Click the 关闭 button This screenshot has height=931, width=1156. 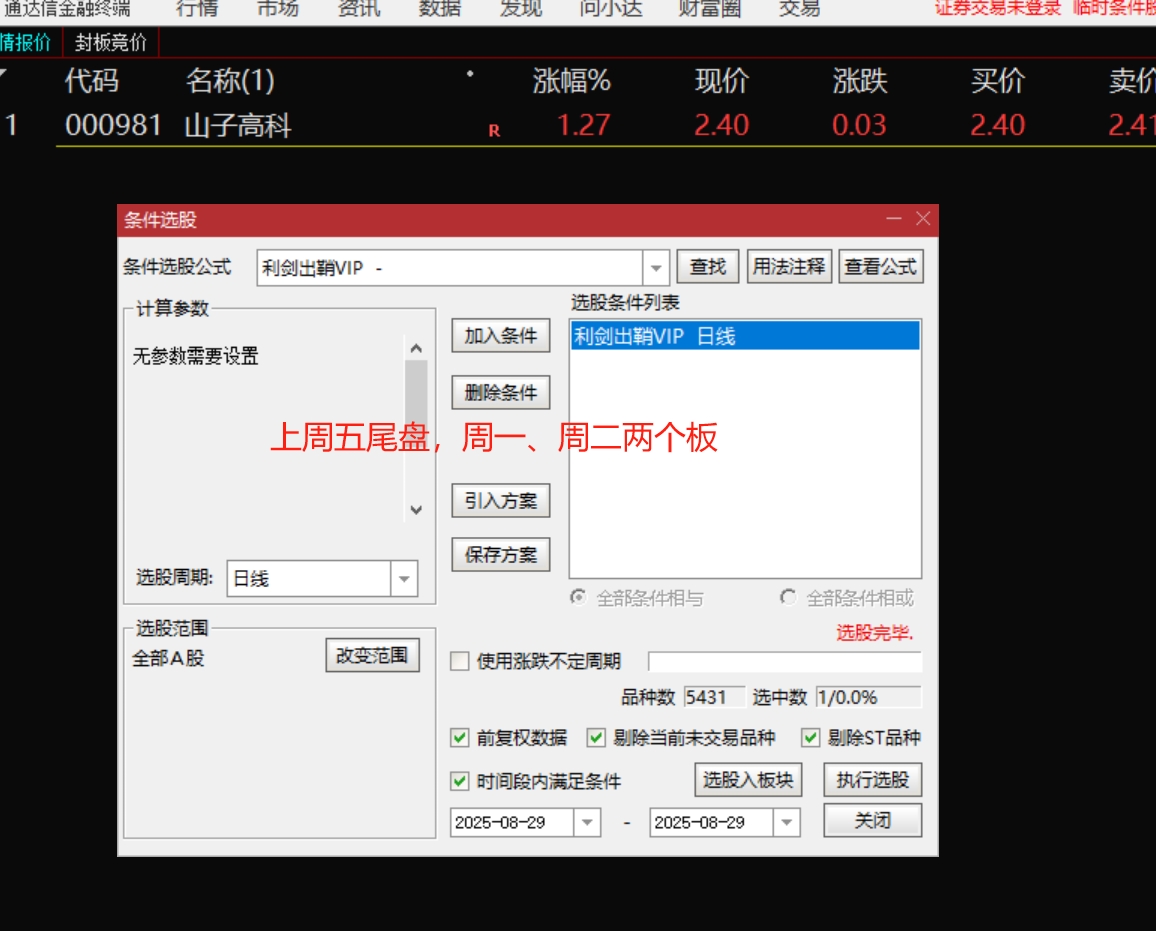pos(873,820)
